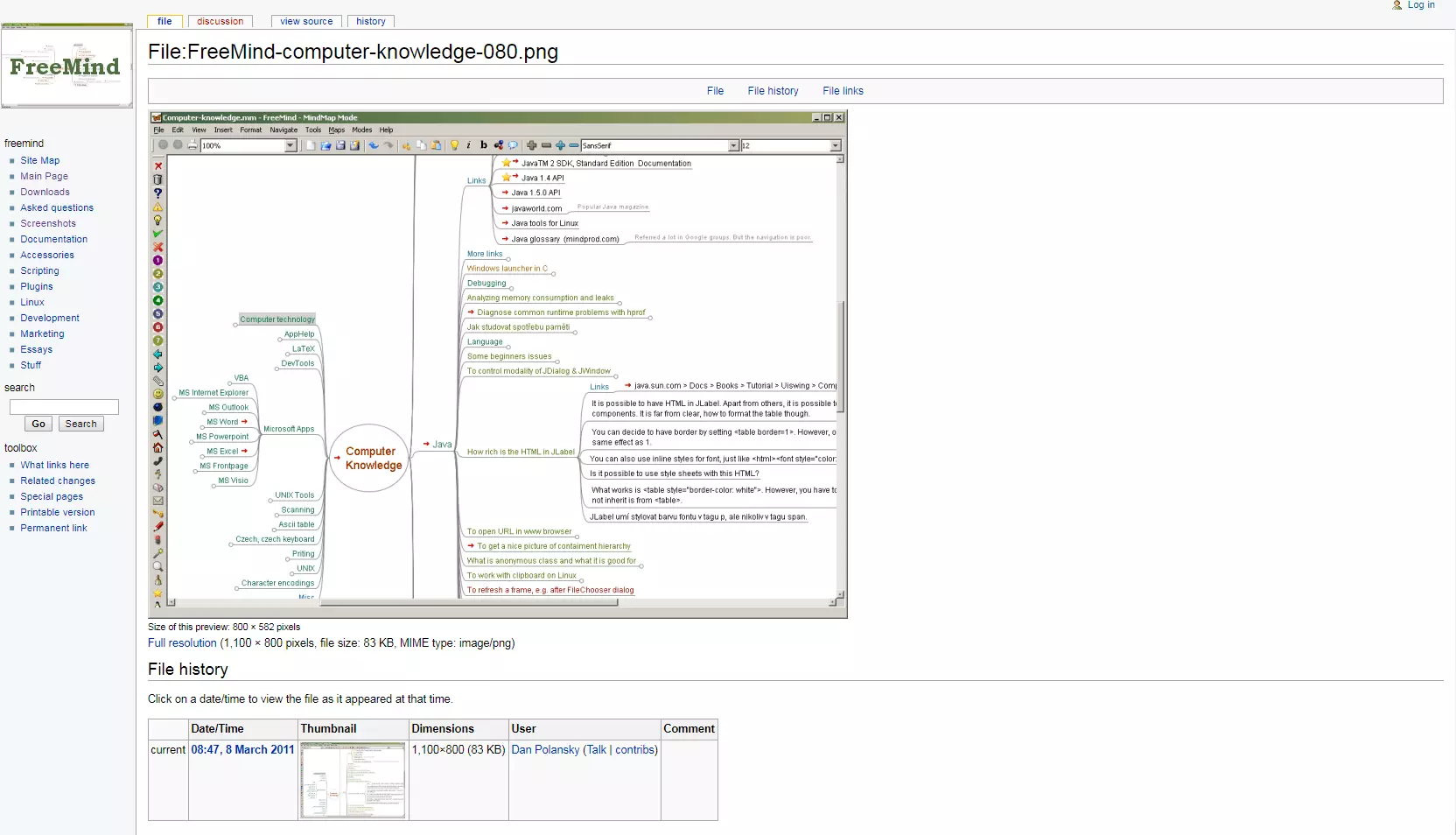
Task: Select the smiley icon from the left icon bar
Action: tap(157, 394)
